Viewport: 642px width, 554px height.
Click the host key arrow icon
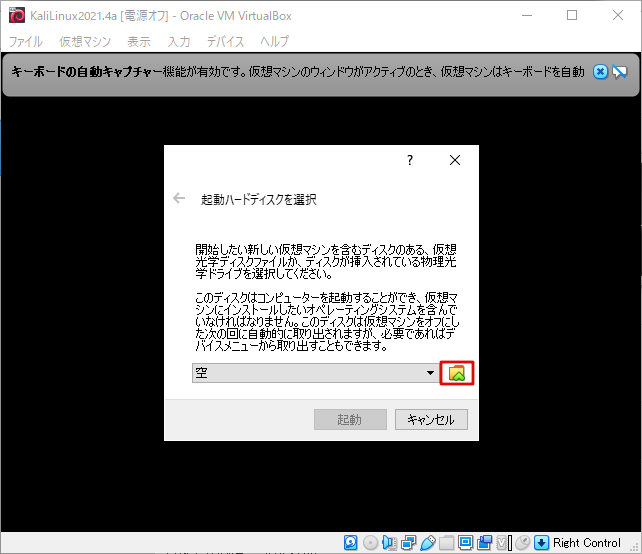coord(541,543)
